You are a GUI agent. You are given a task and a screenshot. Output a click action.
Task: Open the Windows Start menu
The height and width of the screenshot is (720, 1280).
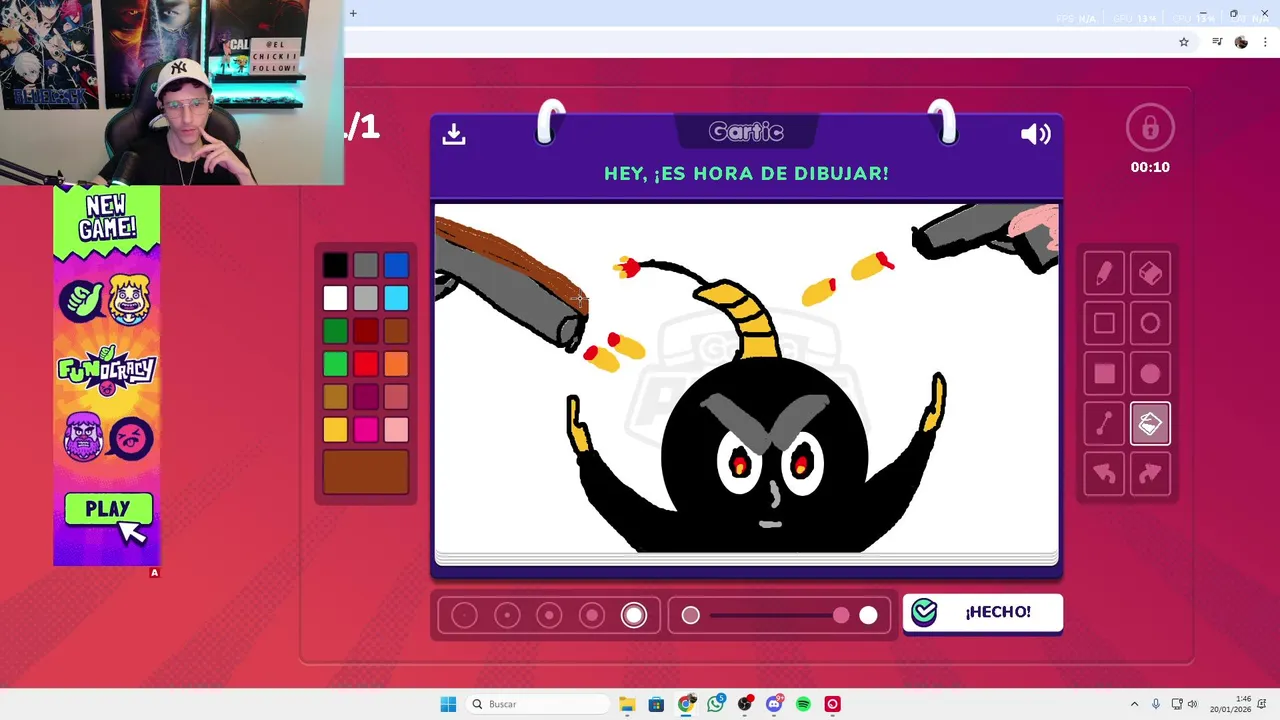448,704
